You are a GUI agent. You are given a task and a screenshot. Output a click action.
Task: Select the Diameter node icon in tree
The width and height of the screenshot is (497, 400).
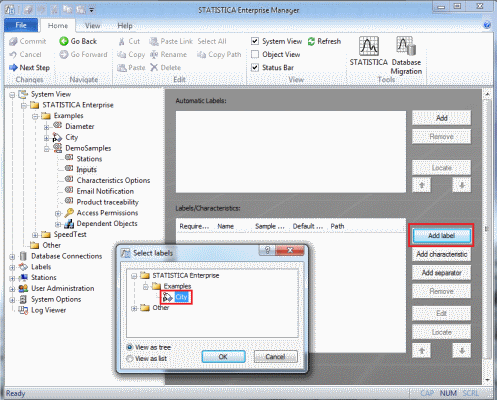pos(58,126)
